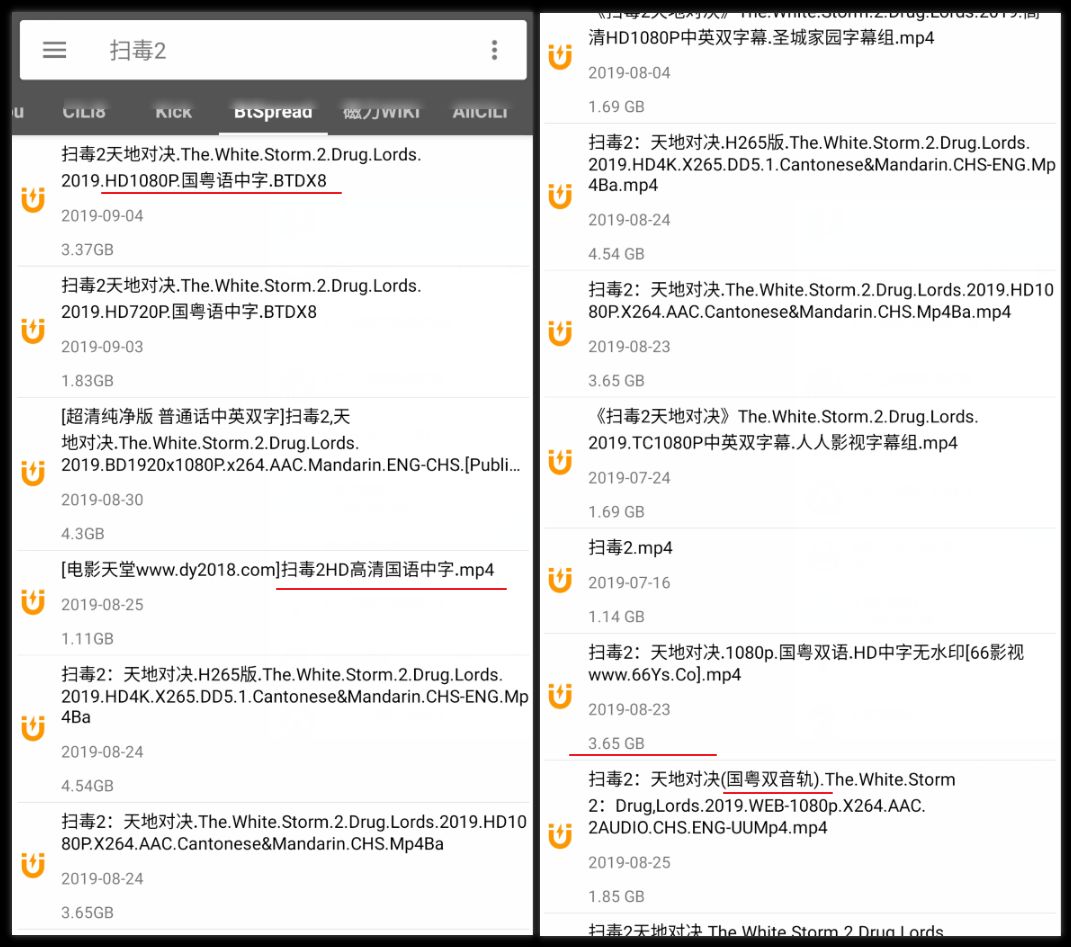This screenshot has height=947, width=1071.
Task: Switch to the AliCILI source tab
Action: 480,112
